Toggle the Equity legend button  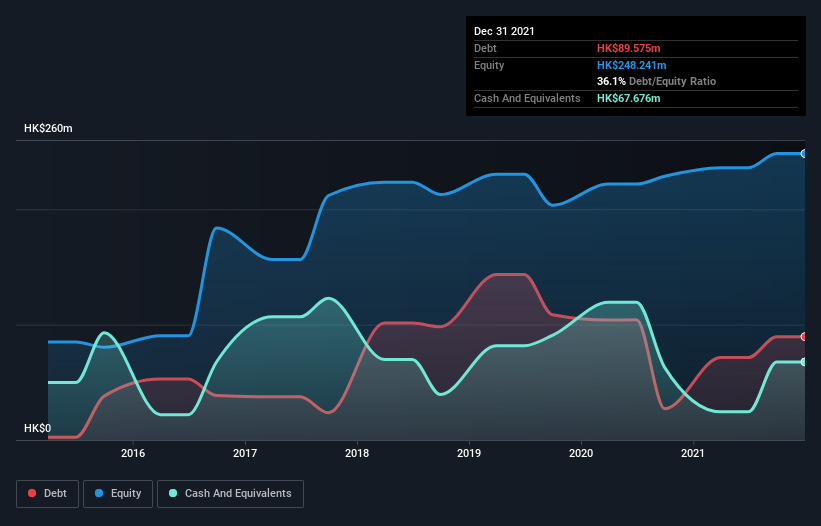[118, 494]
